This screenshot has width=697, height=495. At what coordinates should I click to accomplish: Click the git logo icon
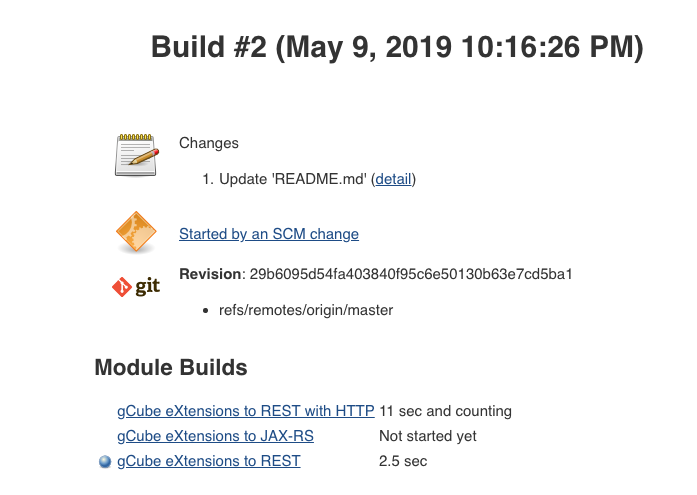(136, 286)
